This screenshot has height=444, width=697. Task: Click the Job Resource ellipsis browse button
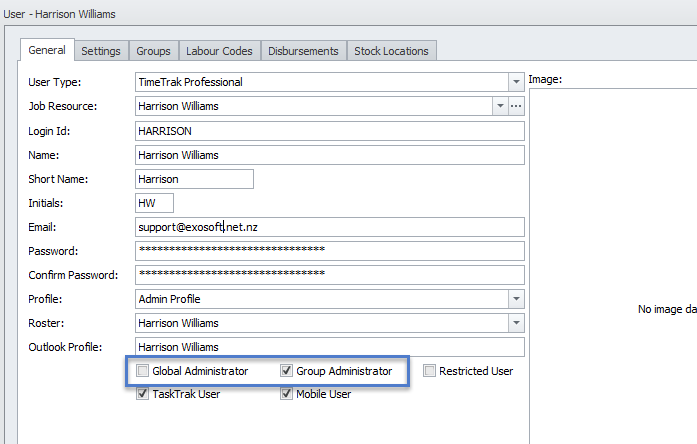point(516,106)
